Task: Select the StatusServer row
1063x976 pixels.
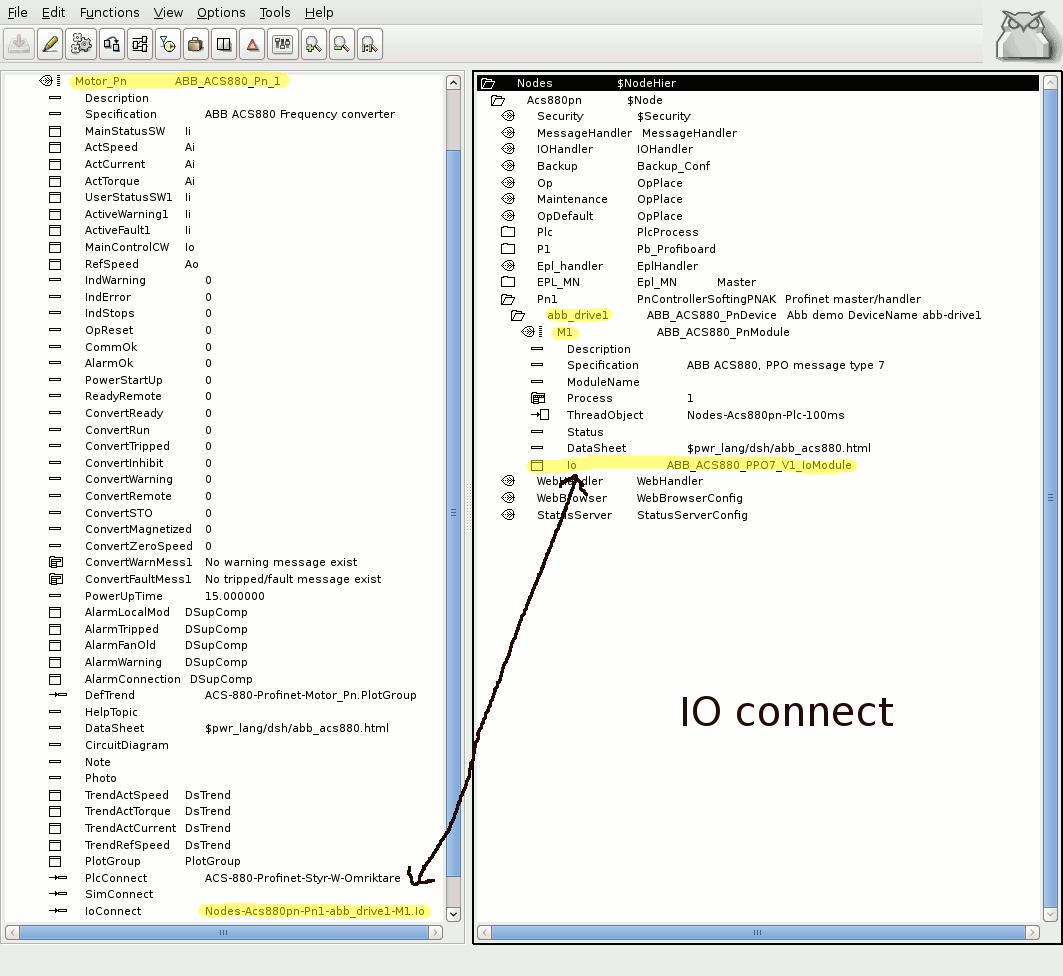Action: (758, 514)
